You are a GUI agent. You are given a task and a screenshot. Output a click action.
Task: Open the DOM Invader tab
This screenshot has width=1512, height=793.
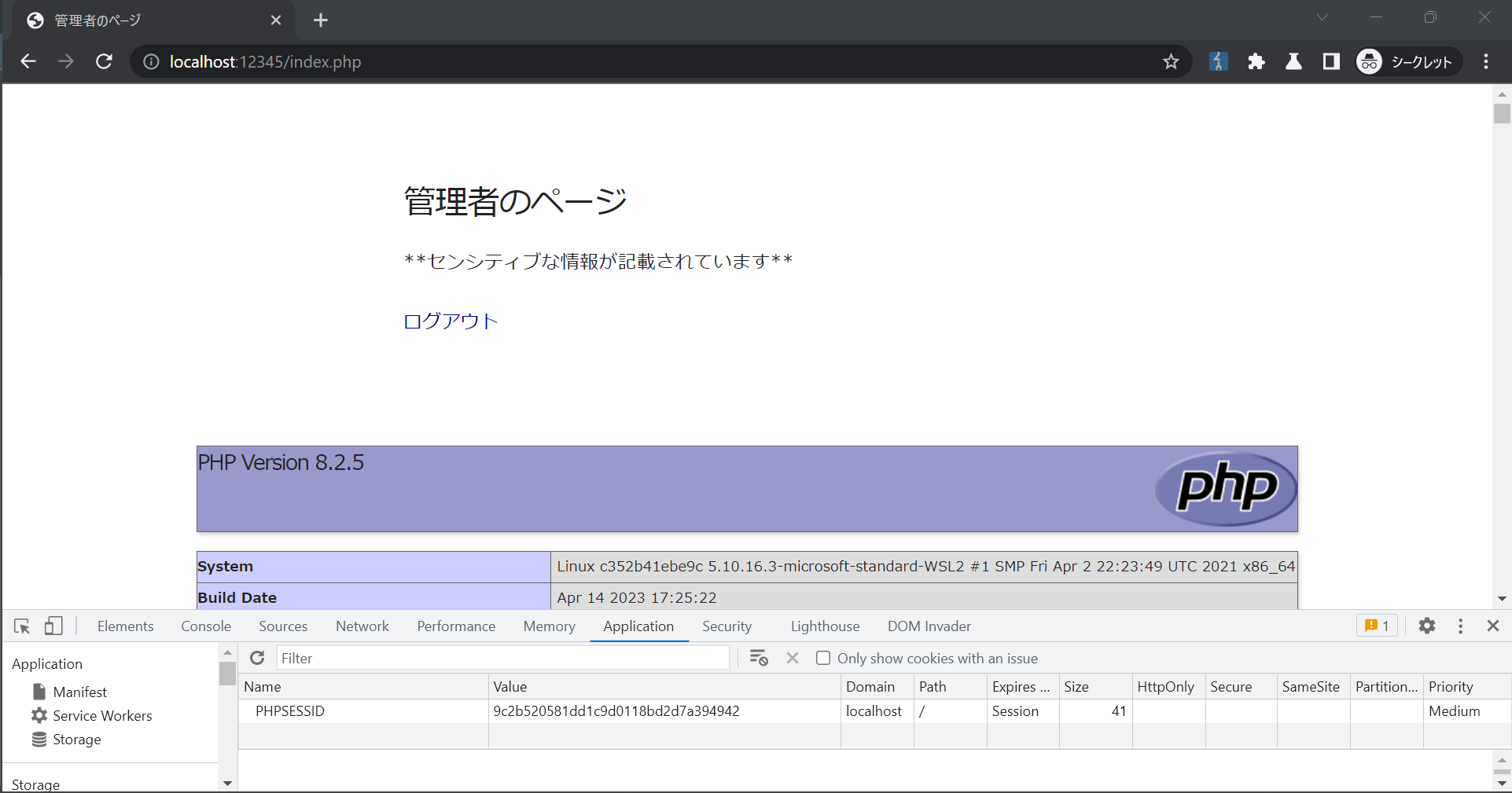click(x=929, y=626)
